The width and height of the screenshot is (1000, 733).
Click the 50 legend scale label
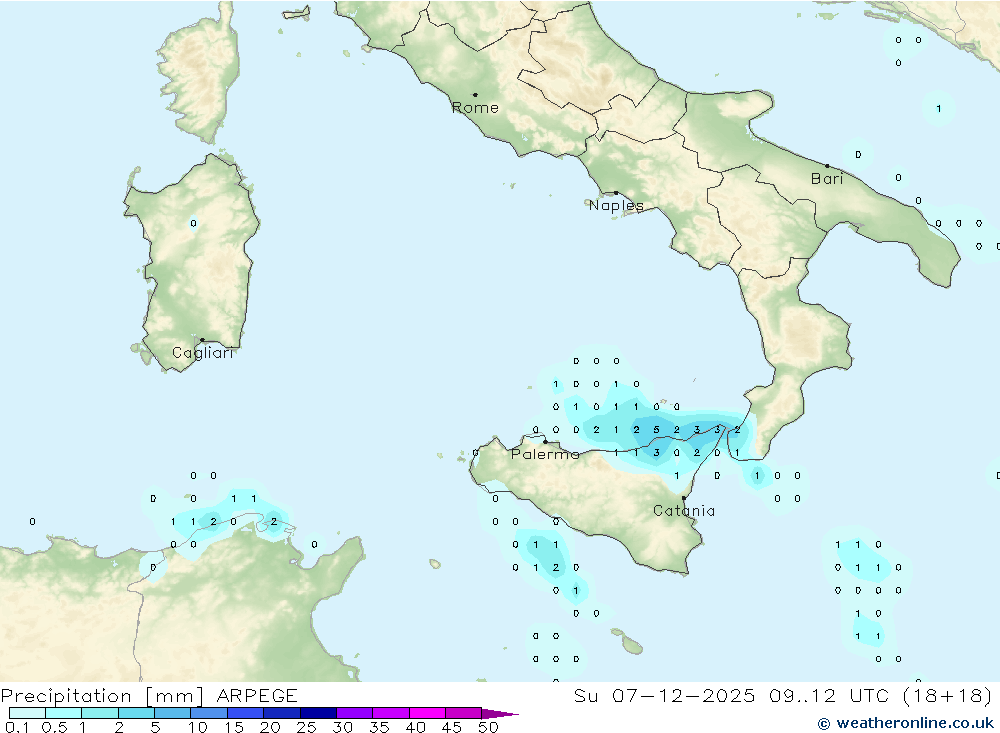pyautogui.click(x=488, y=727)
